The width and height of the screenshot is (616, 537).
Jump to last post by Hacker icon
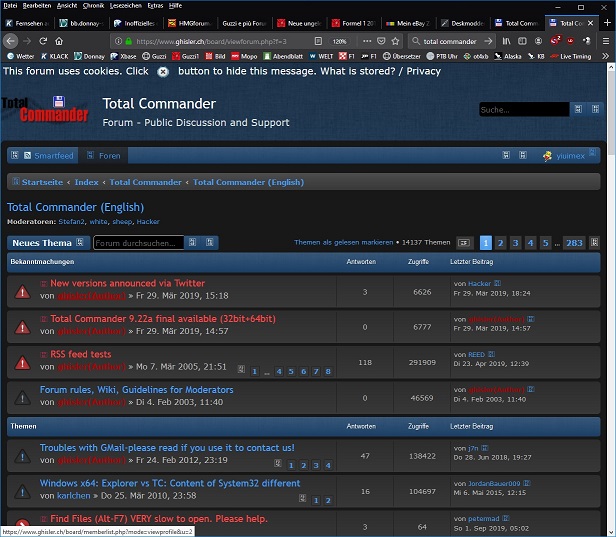pos(497,283)
